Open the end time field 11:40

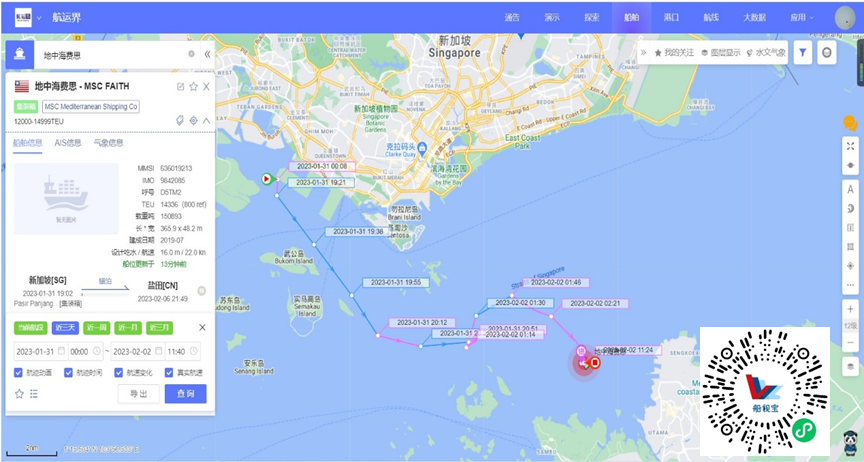click(182, 351)
